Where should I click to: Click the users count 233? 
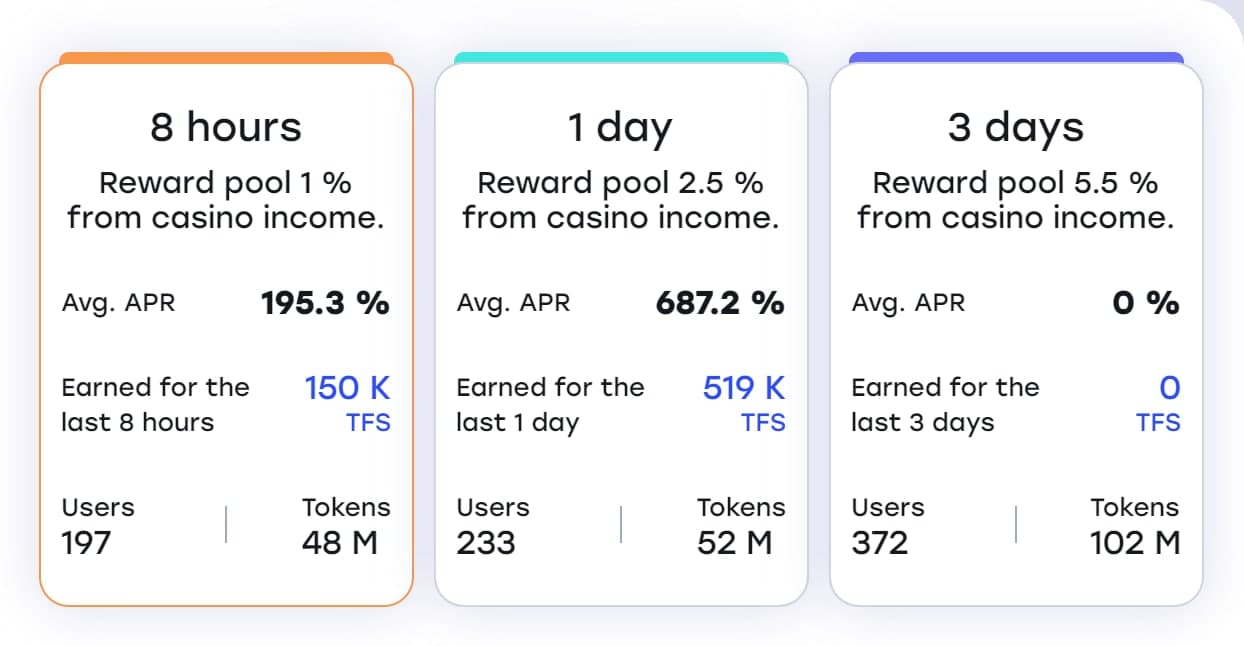click(x=486, y=543)
